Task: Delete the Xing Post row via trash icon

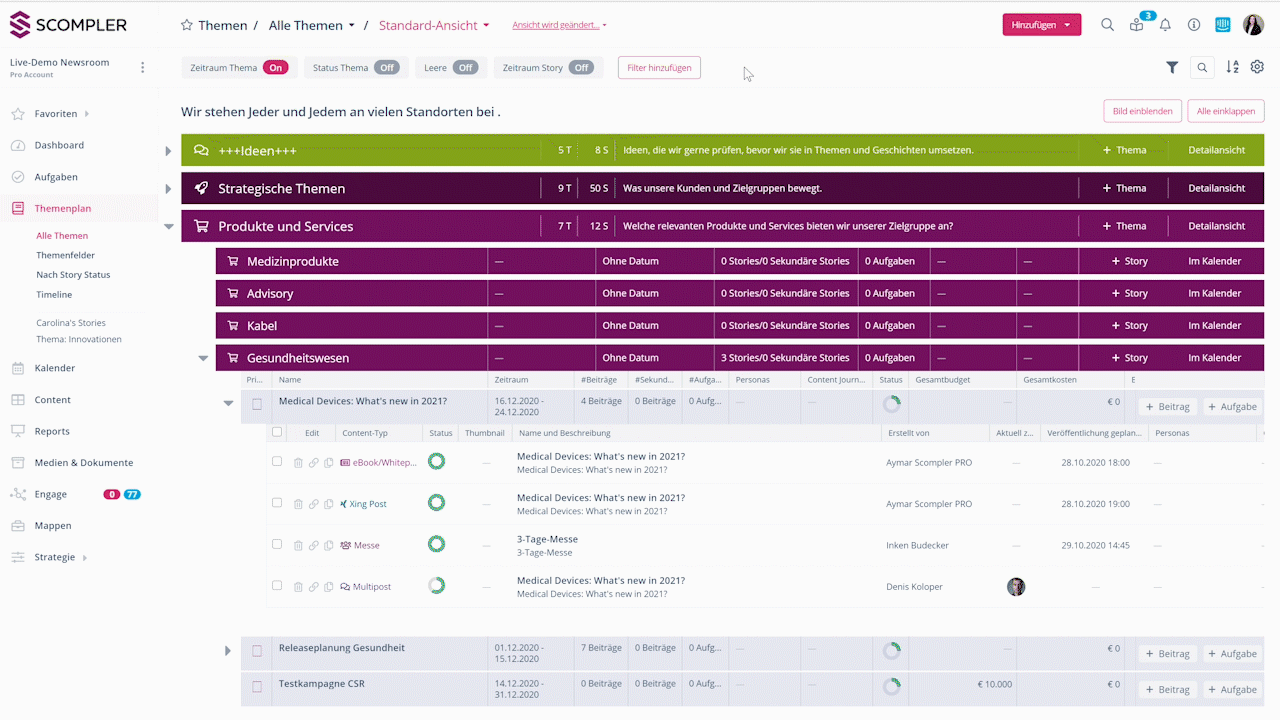Action: coord(298,504)
